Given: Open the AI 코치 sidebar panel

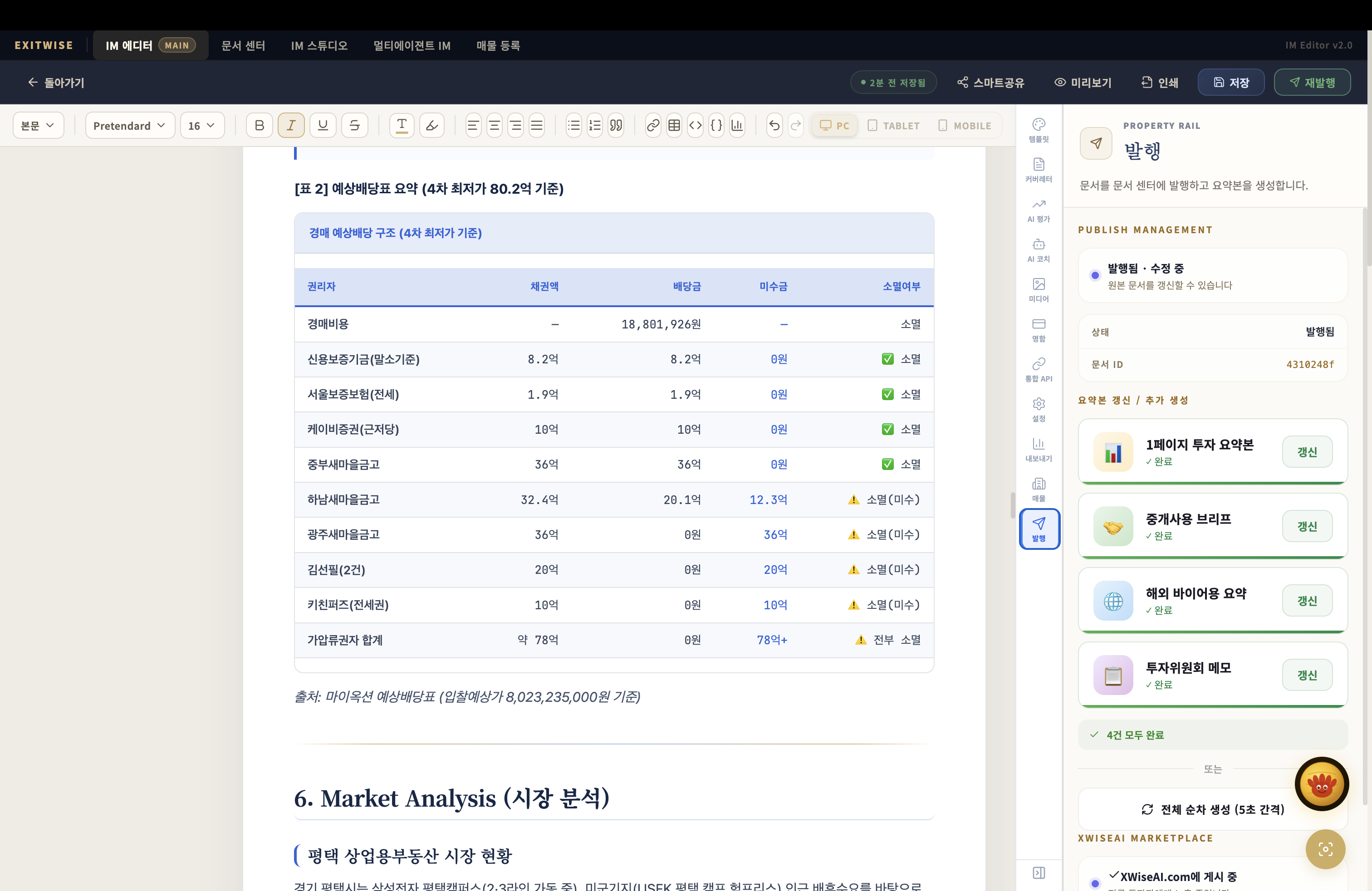Looking at the screenshot, I should (x=1038, y=250).
